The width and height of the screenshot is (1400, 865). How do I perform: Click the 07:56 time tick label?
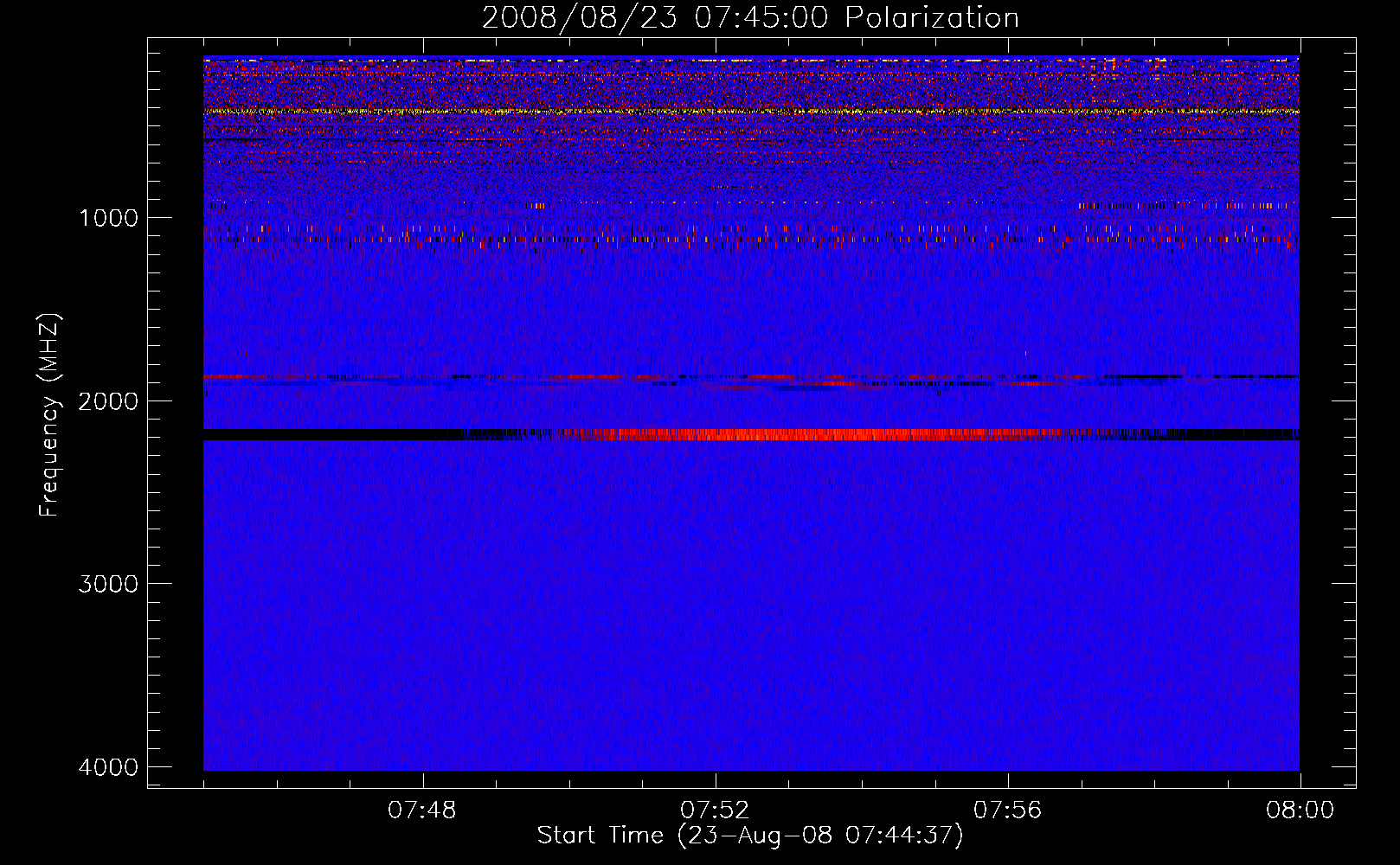[1008, 811]
